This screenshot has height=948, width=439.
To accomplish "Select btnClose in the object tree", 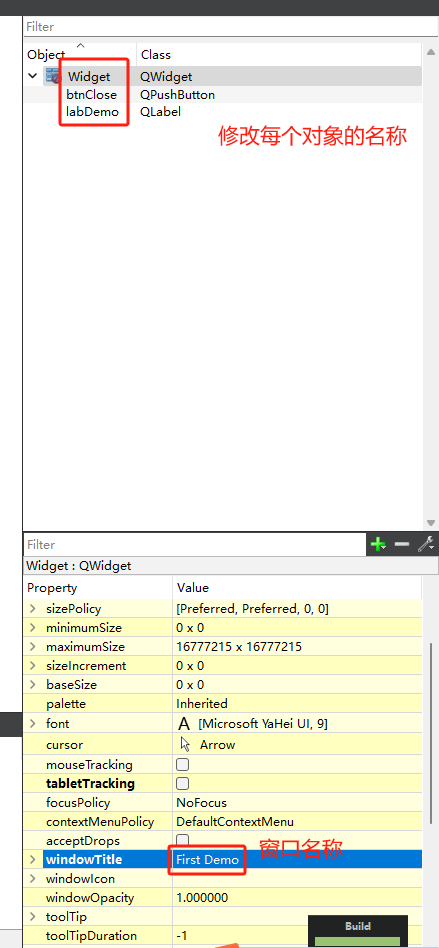I will coord(91,94).
